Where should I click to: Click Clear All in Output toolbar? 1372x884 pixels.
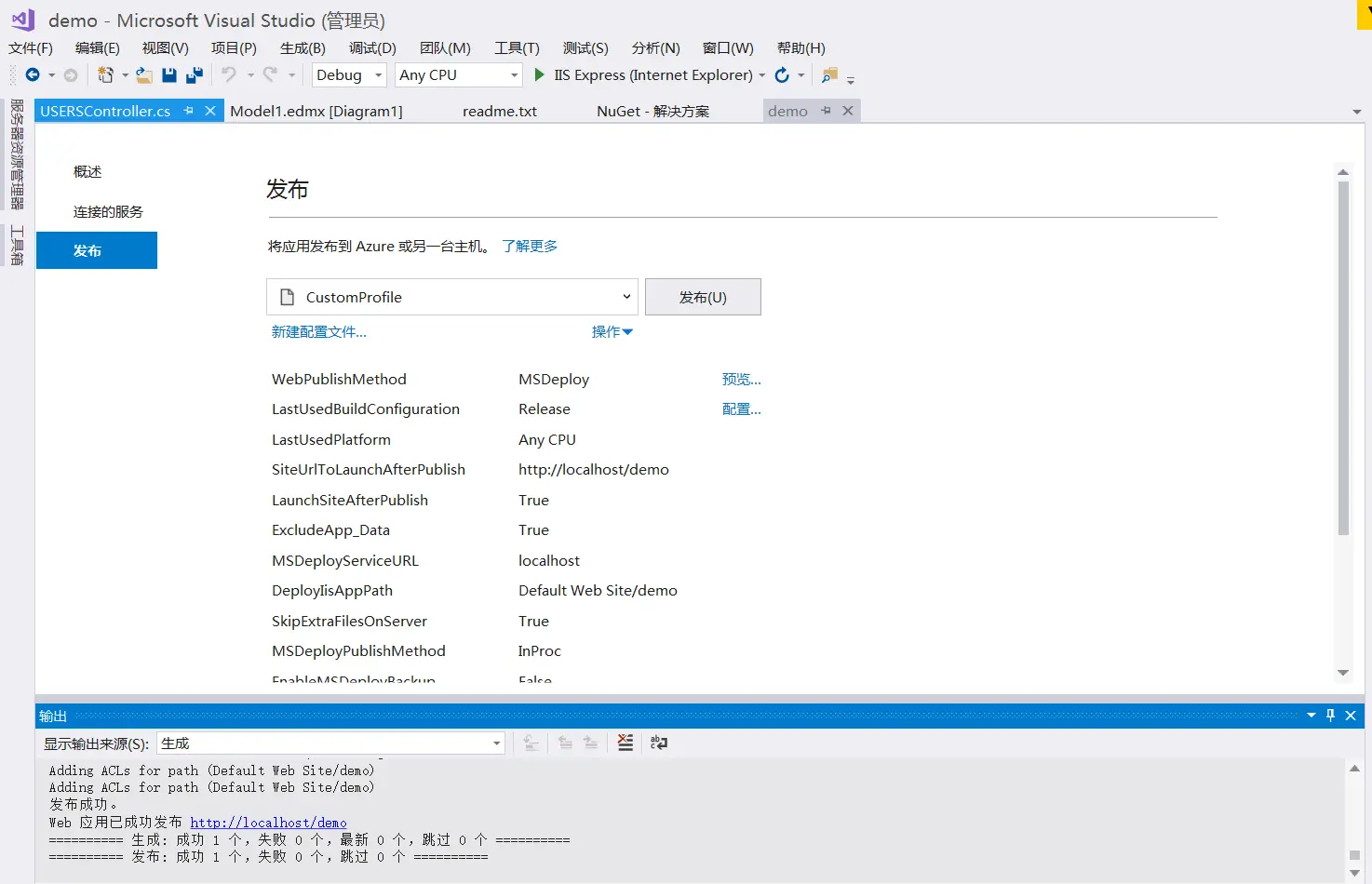[625, 743]
